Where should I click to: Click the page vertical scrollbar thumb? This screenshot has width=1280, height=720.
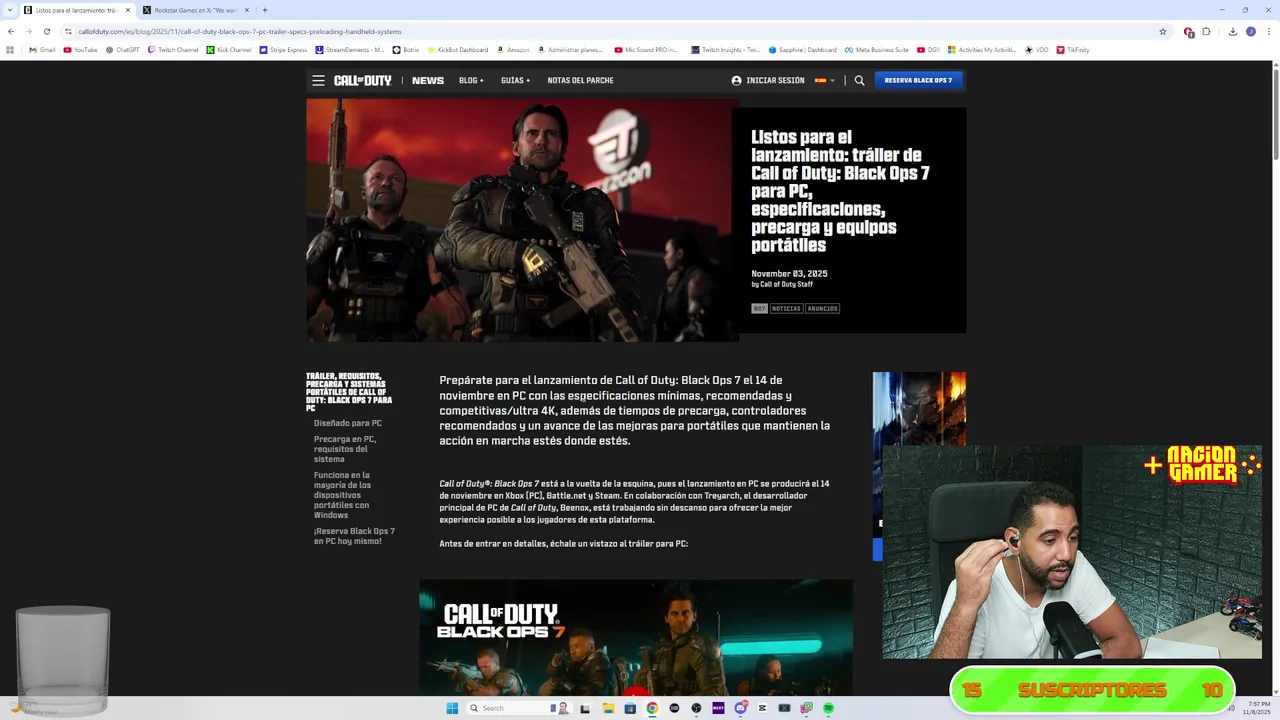[1275, 115]
